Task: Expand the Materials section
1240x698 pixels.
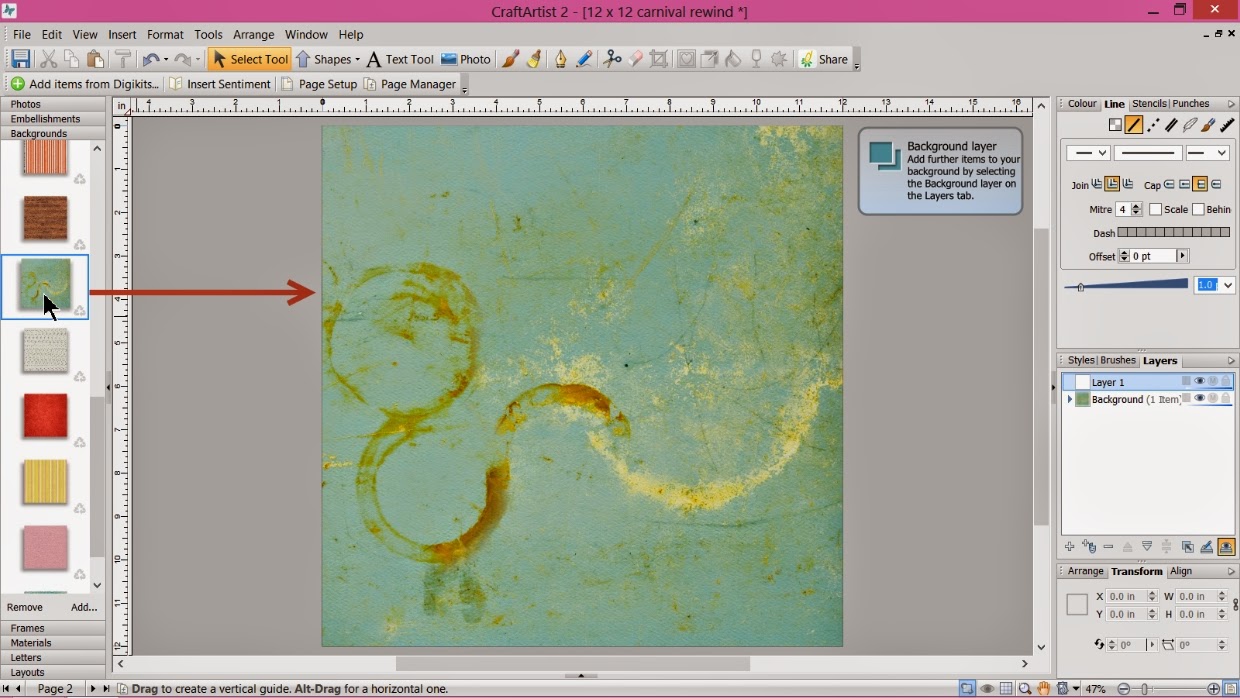Action: pos(53,643)
